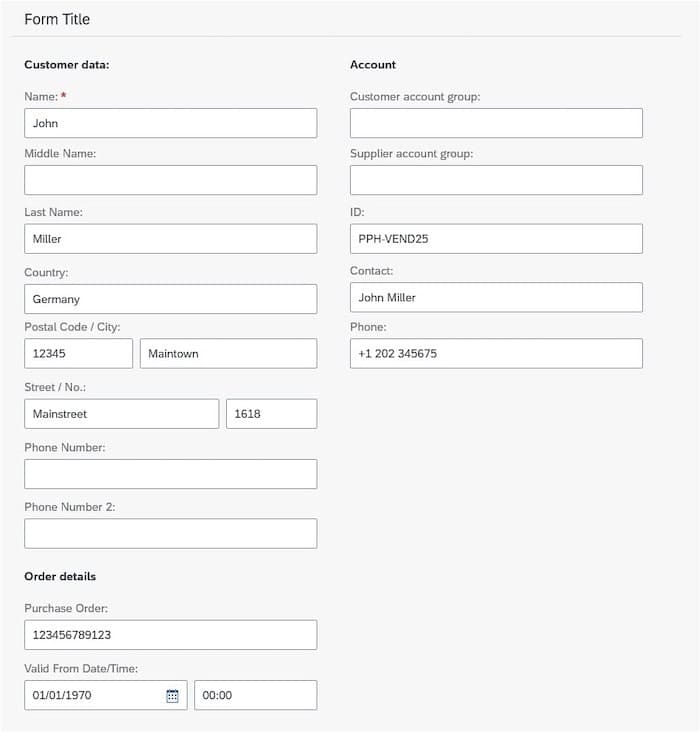Viewport: 700px width, 732px height.
Task: Click the Supplier account group: label
Action: click(x=411, y=154)
